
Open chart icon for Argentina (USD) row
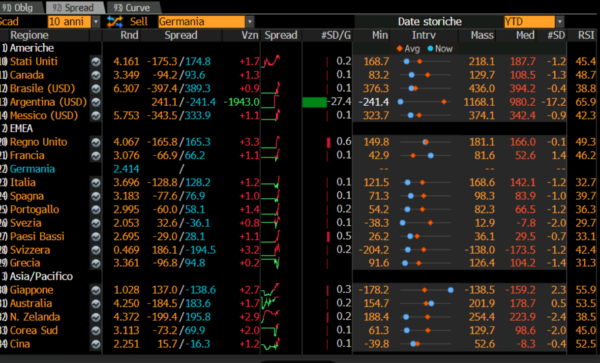pos(96,102)
